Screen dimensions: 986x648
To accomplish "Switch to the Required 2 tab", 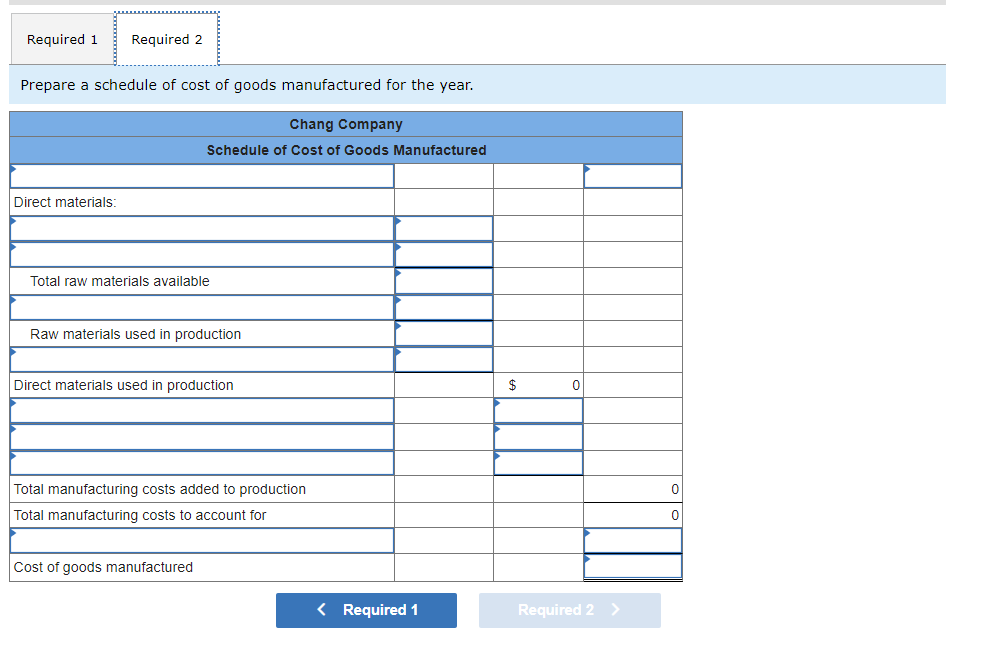I will pos(167,38).
